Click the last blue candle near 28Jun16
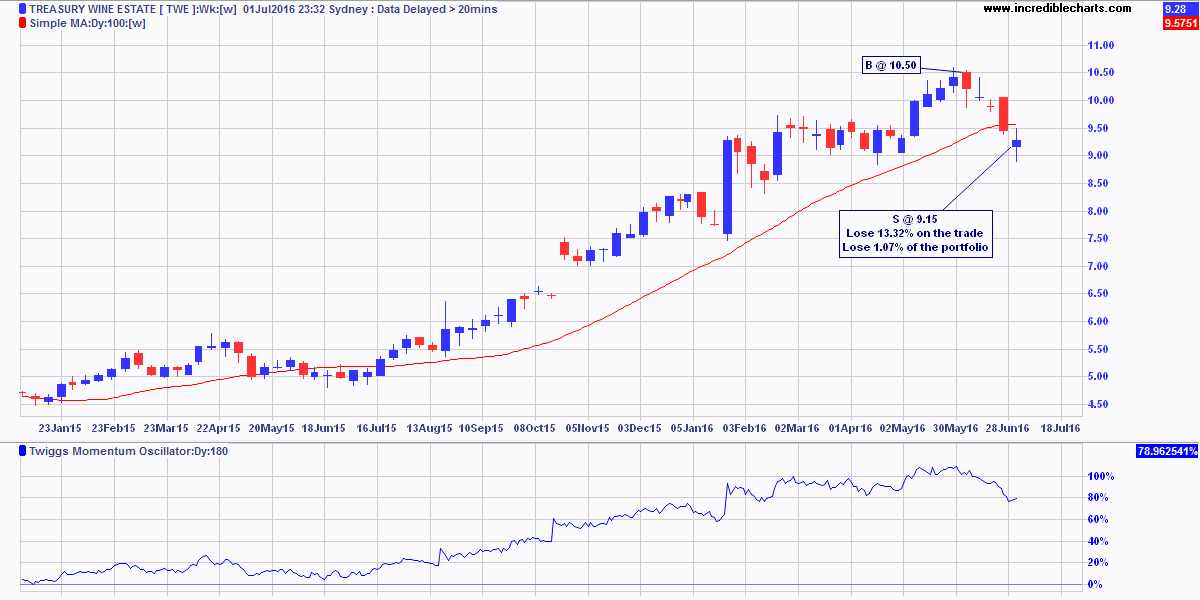 click(1016, 144)
